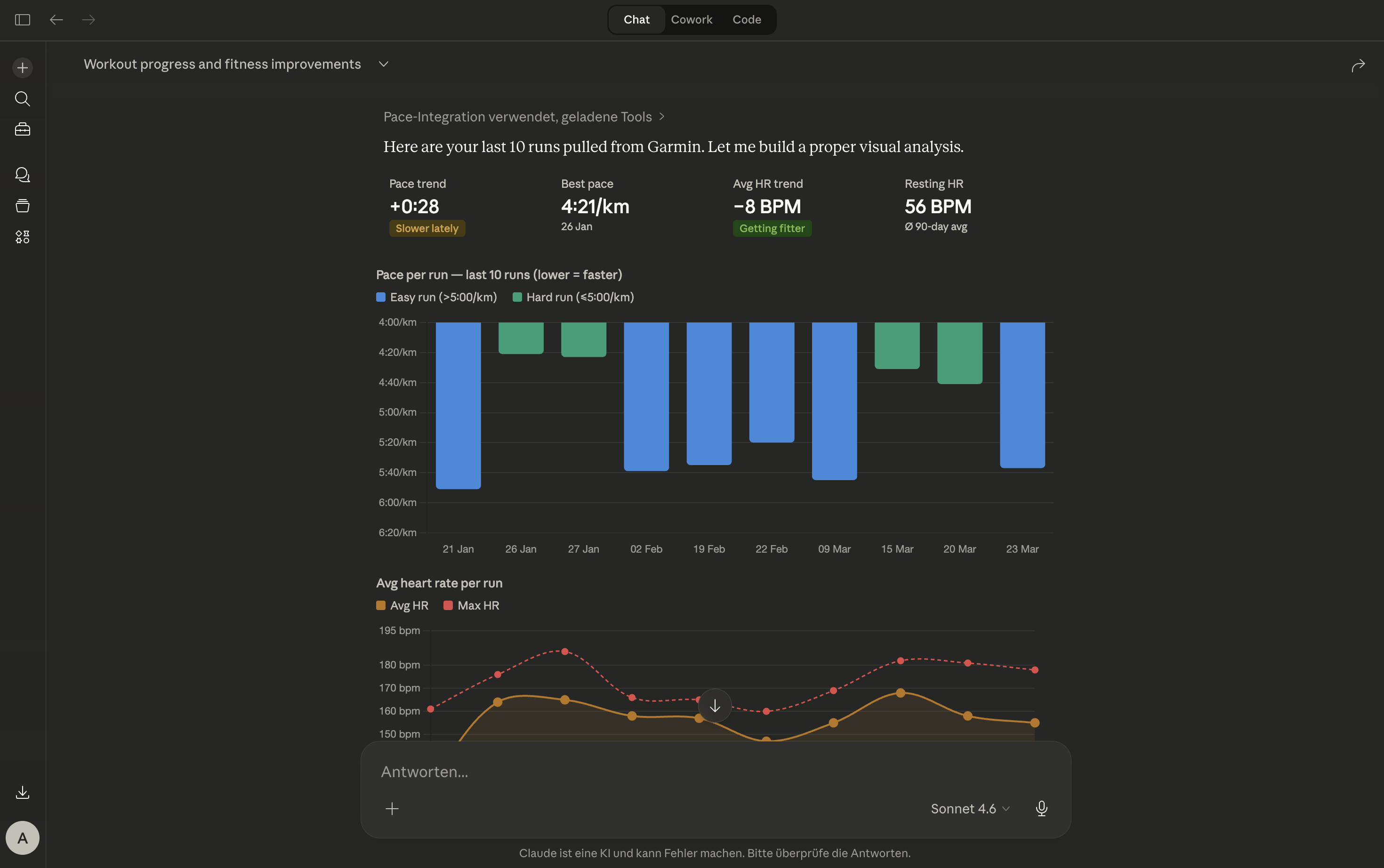Switch to the Cowork tab

[x=691, y=20]
